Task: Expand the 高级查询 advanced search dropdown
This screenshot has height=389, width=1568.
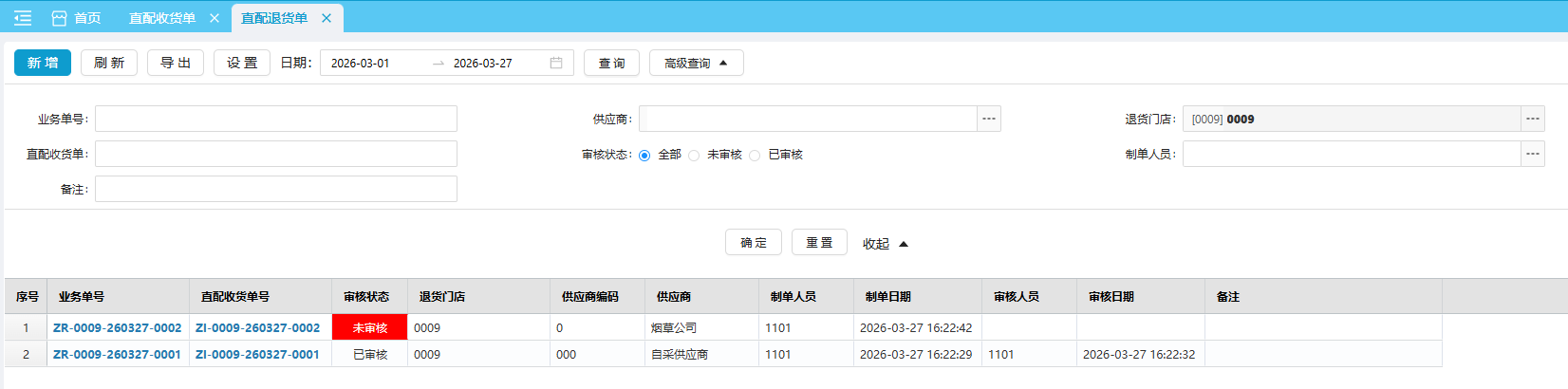Action: tap(696, 63)
